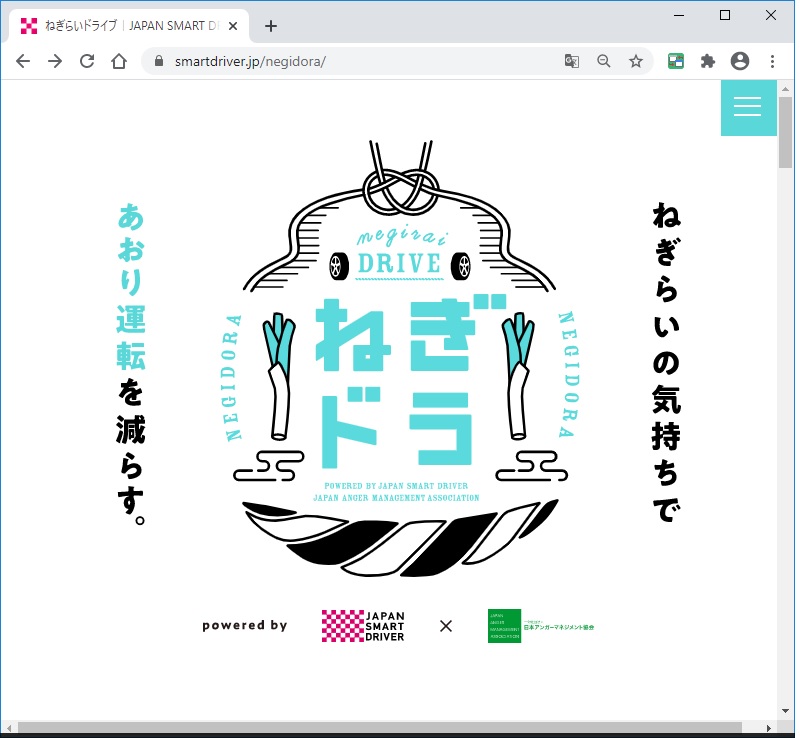Image resolution: width=800 pixels, height=738 pixels.
Task: Click the JAPAN SMART DRIVER logo link
Action: click(x=362, y=624)
